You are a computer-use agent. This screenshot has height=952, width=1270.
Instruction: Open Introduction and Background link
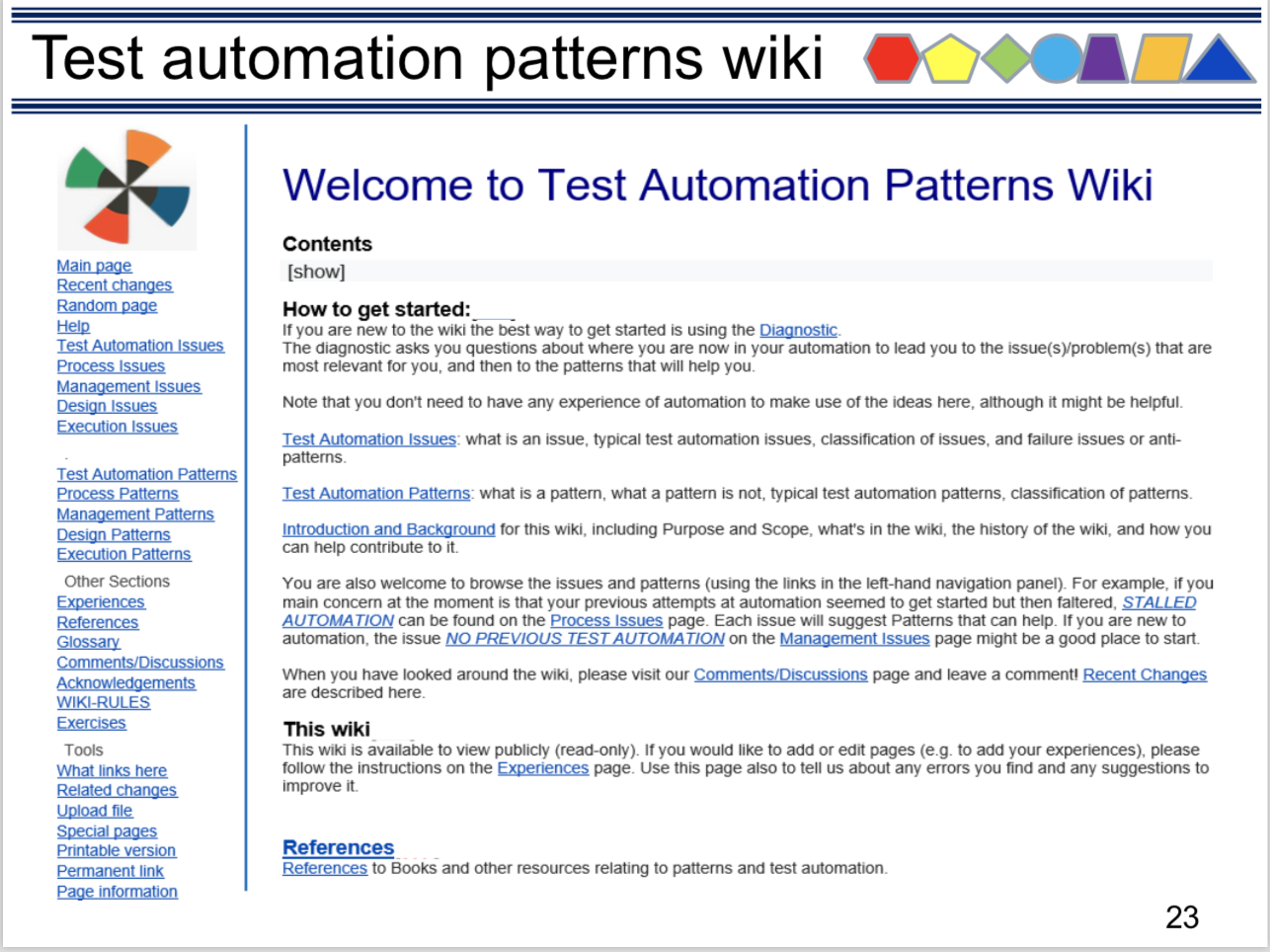(x=389, y=529)
